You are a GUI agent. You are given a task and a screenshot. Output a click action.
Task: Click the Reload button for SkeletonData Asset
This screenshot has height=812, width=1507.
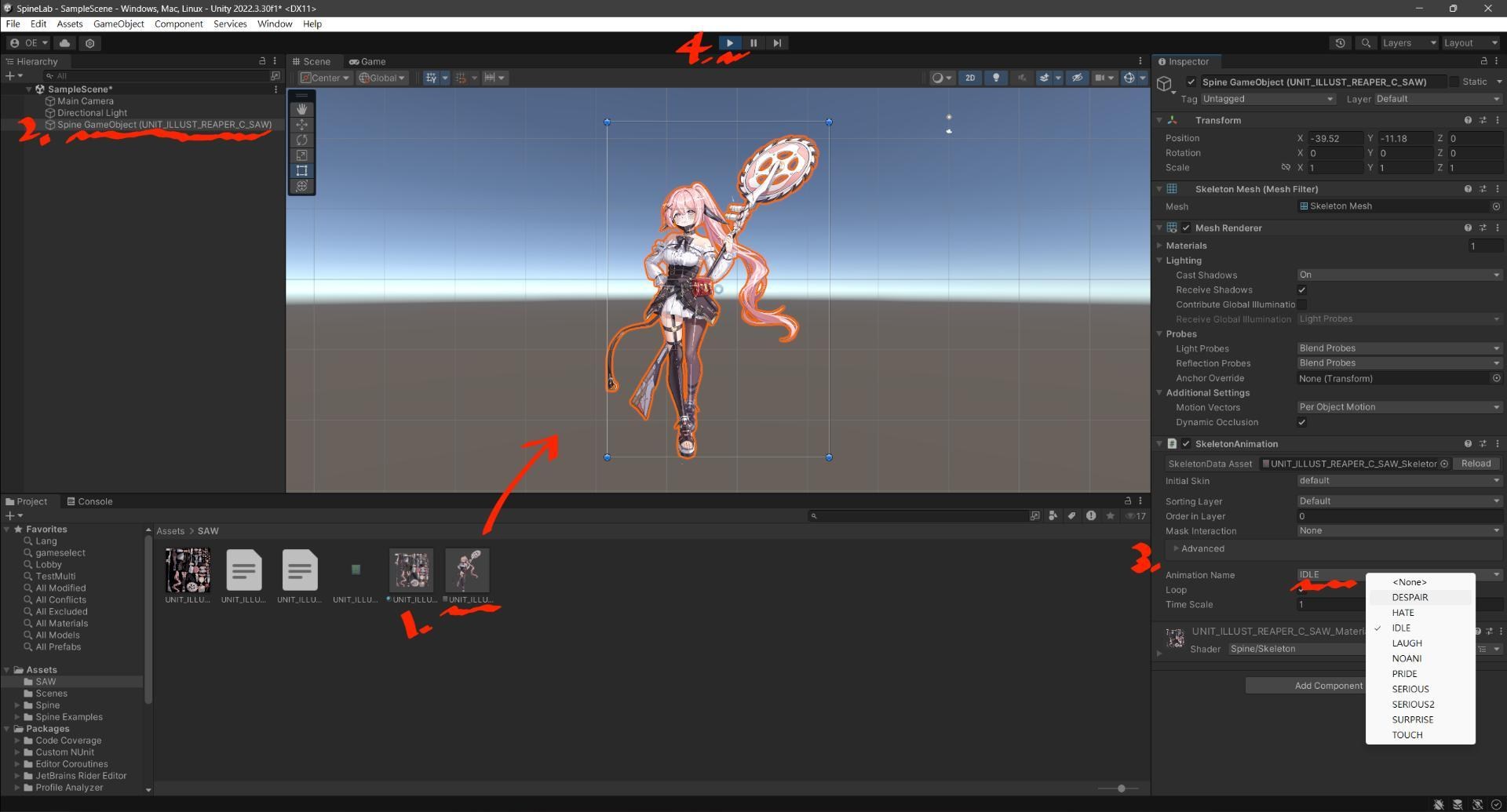coord(1476,464)
